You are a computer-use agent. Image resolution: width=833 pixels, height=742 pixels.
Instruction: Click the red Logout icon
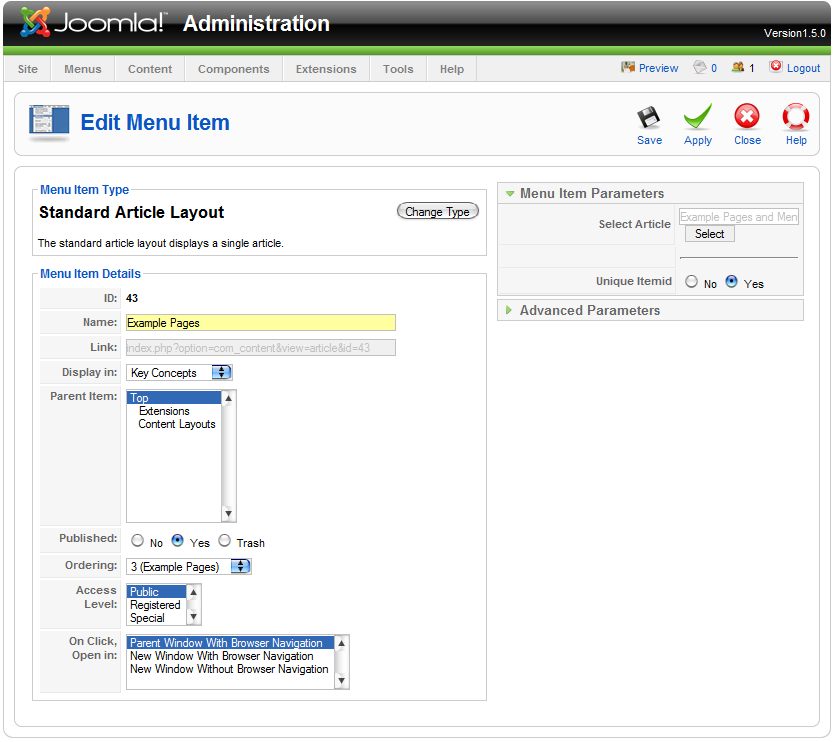click(776, 67)
